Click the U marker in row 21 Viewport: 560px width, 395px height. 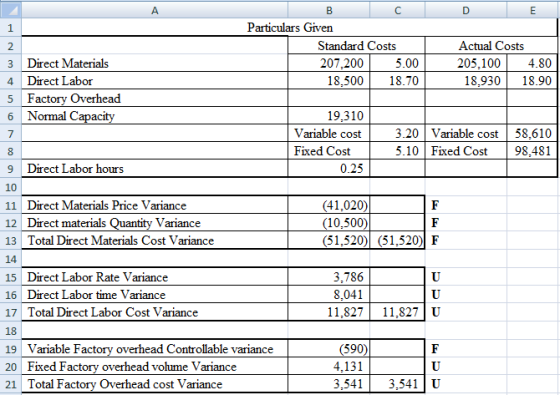click(436, 384)
